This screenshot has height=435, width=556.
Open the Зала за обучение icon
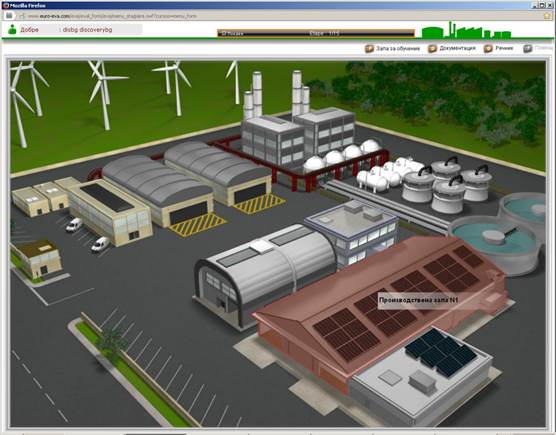coord(369,49)
